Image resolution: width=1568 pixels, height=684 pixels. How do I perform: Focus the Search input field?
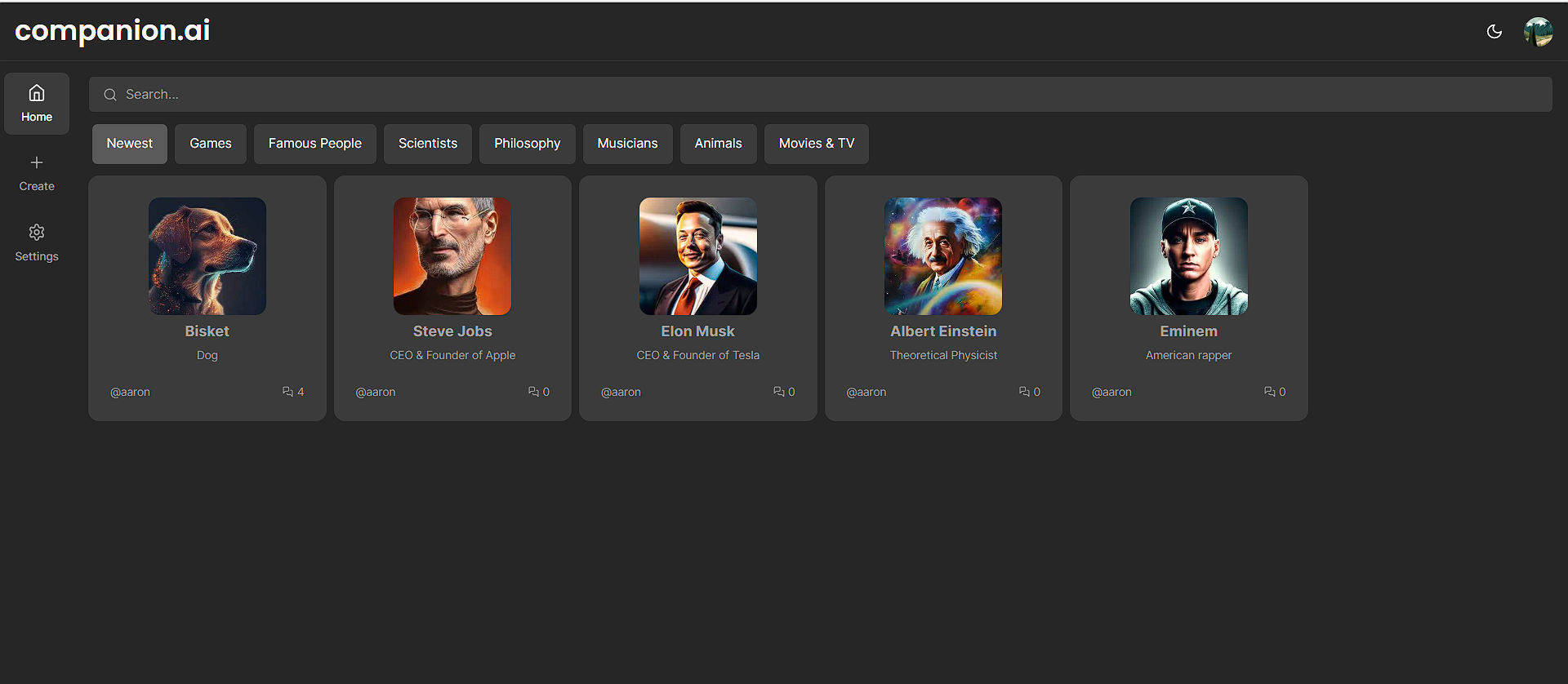(817, 95)
